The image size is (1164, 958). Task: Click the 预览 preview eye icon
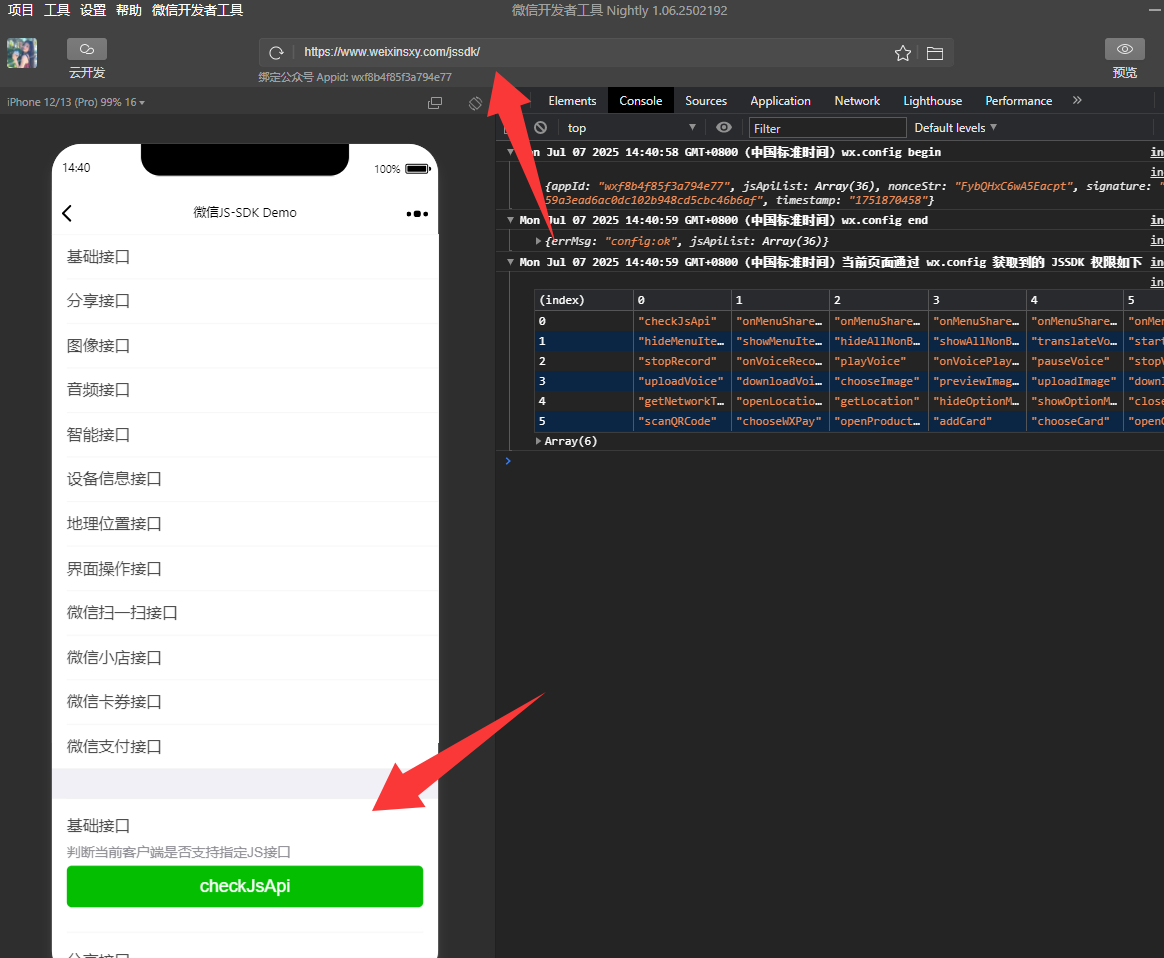coord(1125,49)
